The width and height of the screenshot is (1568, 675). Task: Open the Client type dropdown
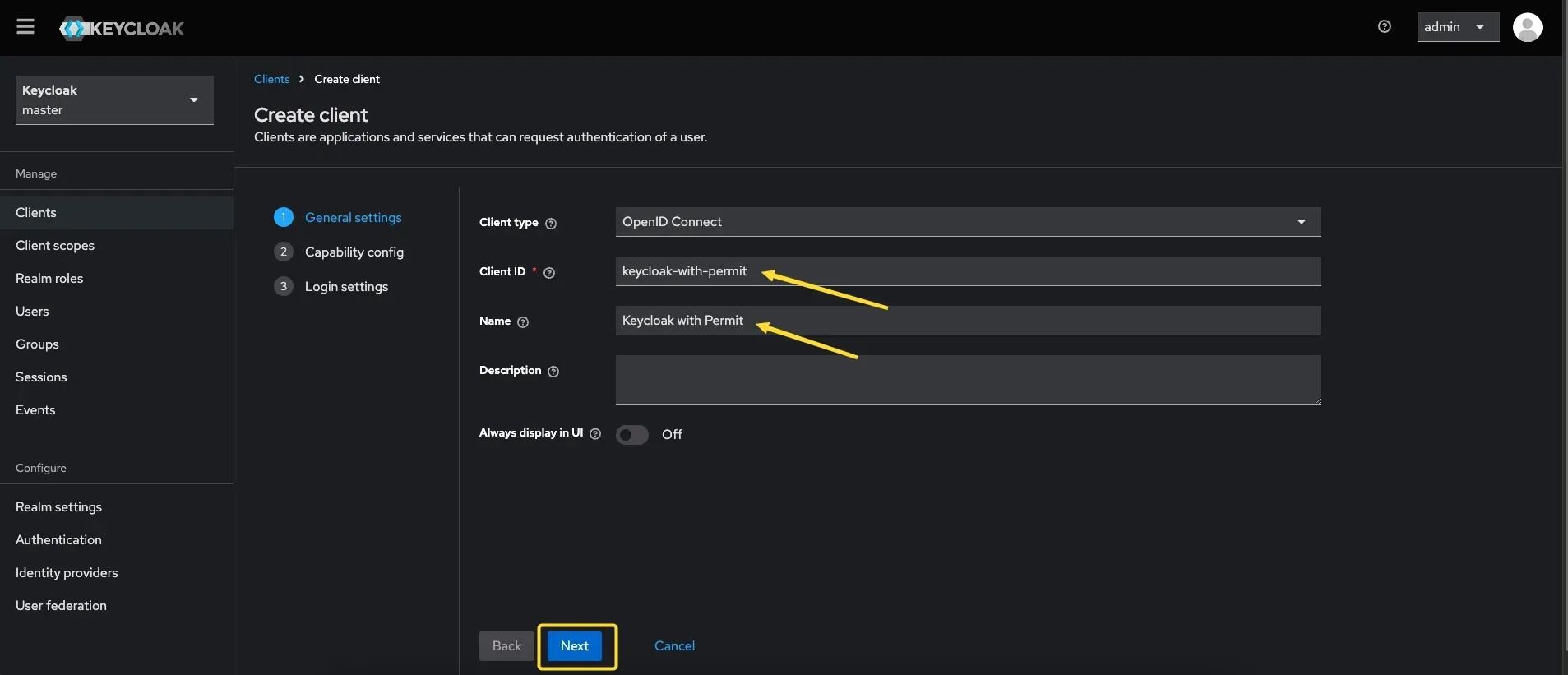click(967, 222)
